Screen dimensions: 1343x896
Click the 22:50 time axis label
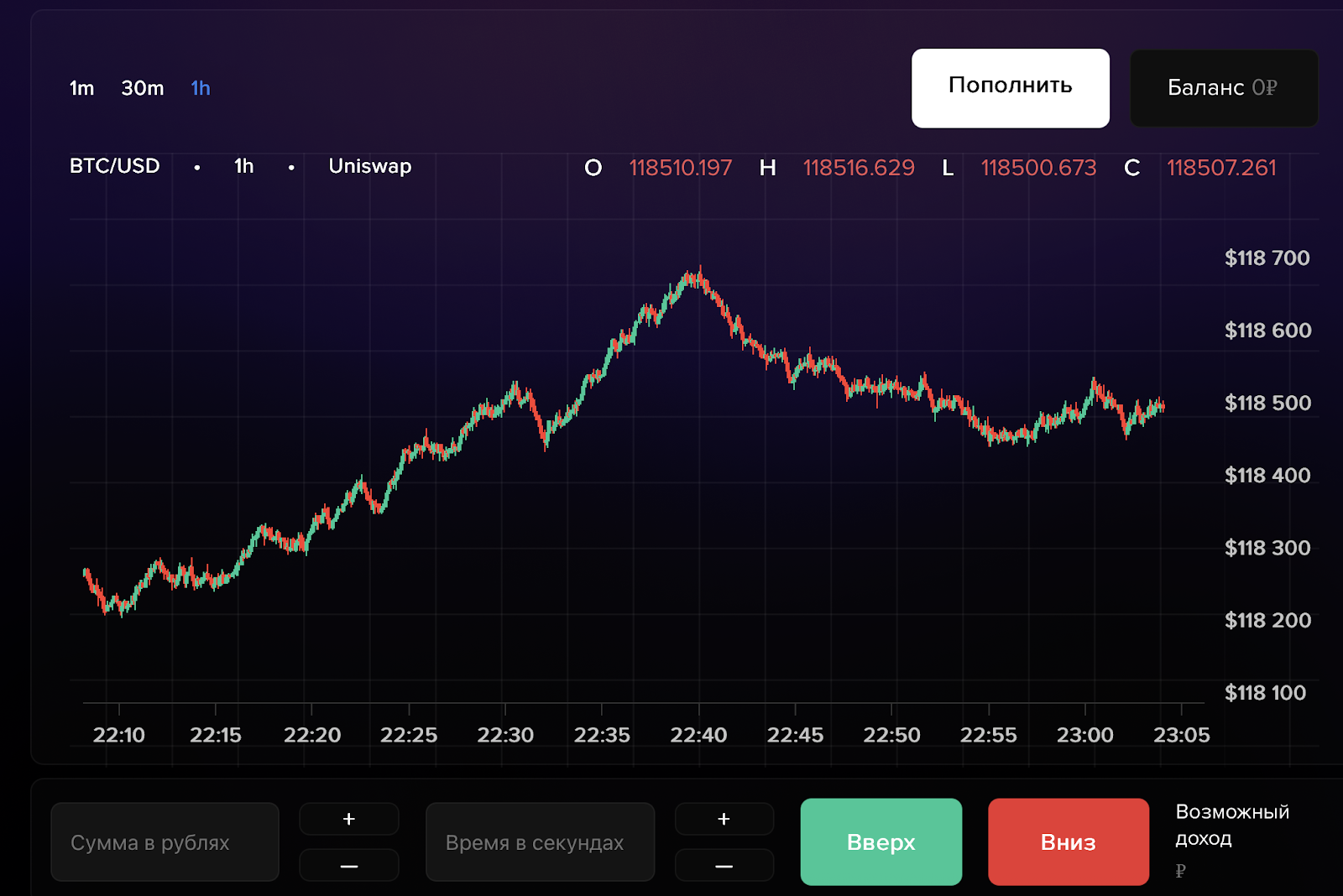click(x=892, y=736)
